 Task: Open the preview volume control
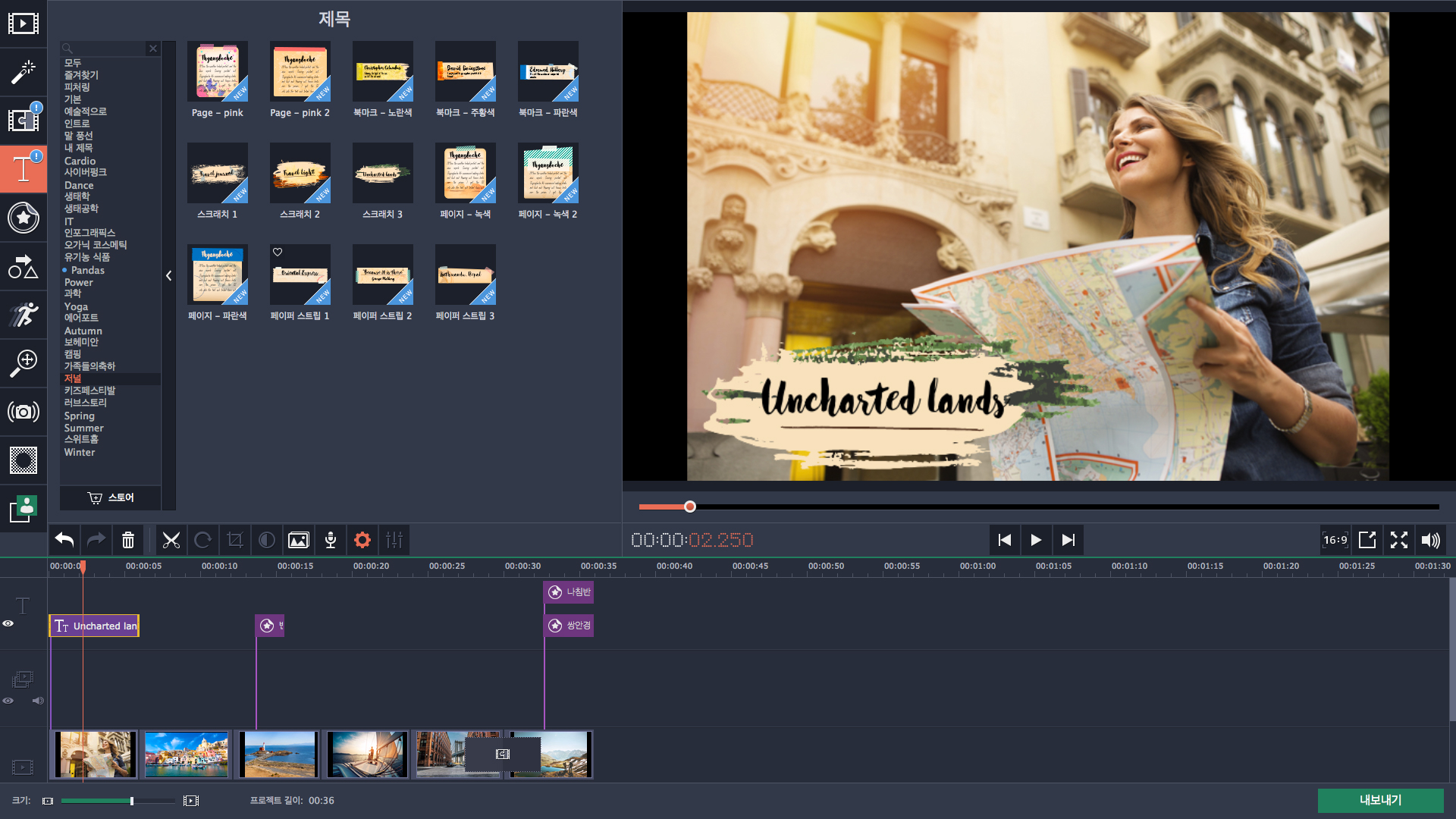coord(1430,540)
